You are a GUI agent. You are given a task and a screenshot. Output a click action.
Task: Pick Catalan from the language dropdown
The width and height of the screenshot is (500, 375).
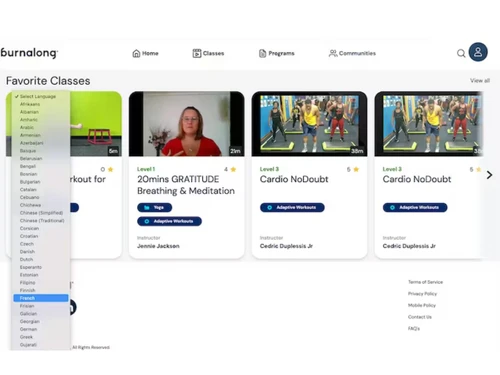click(41, 189)
